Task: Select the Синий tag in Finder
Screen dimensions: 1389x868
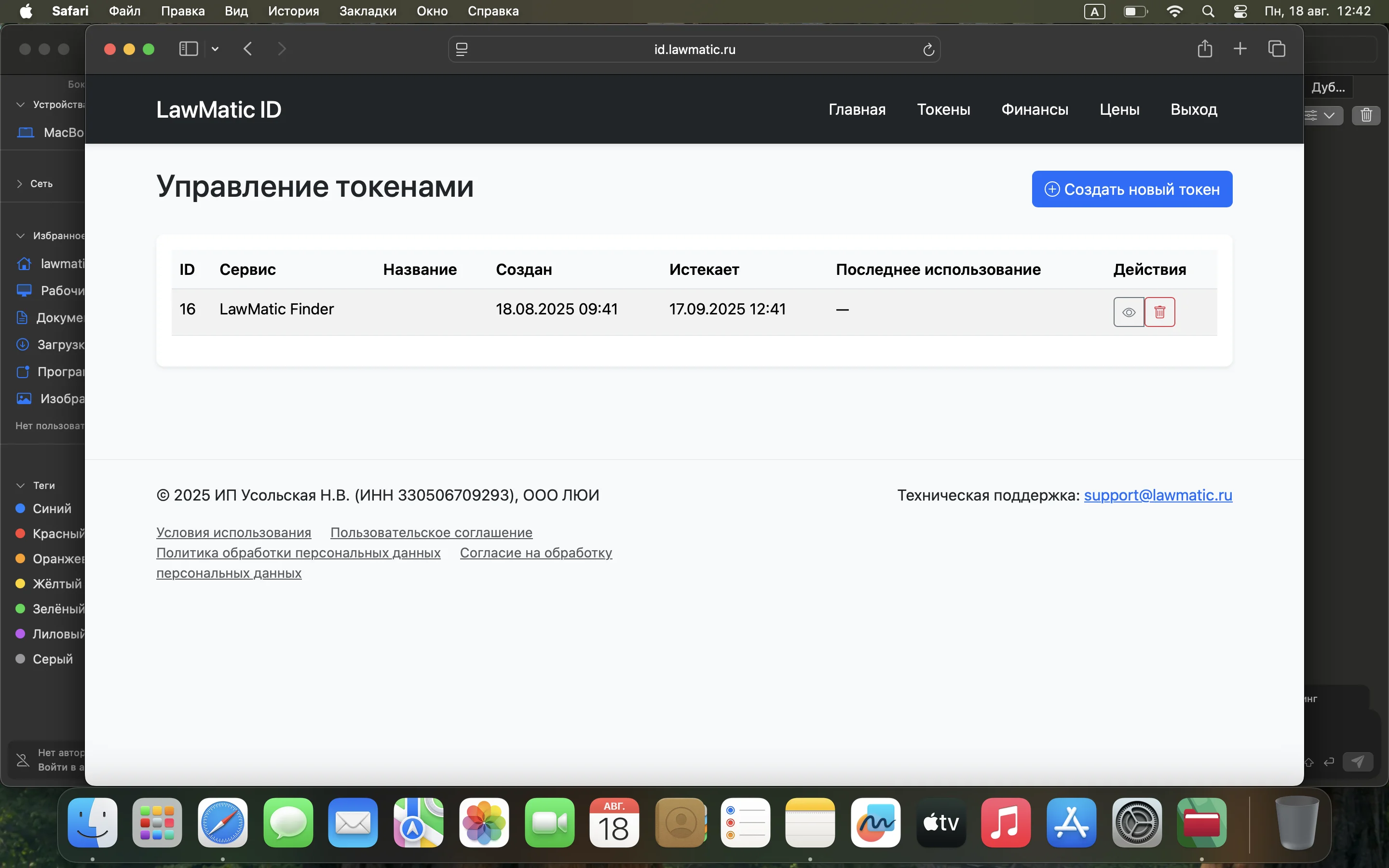Action: [43, 509]
